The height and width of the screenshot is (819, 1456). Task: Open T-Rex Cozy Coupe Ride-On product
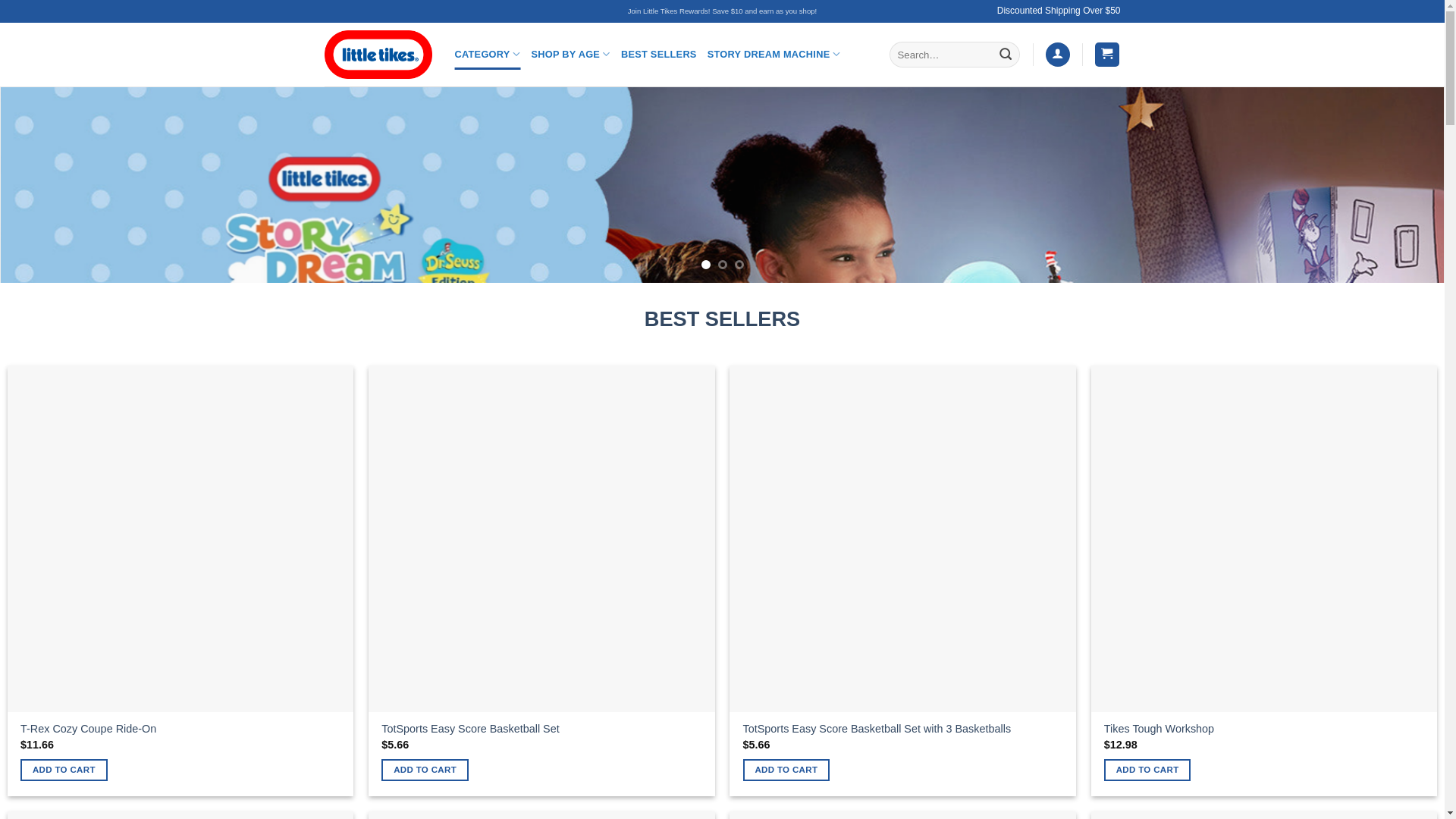point(88,729)
